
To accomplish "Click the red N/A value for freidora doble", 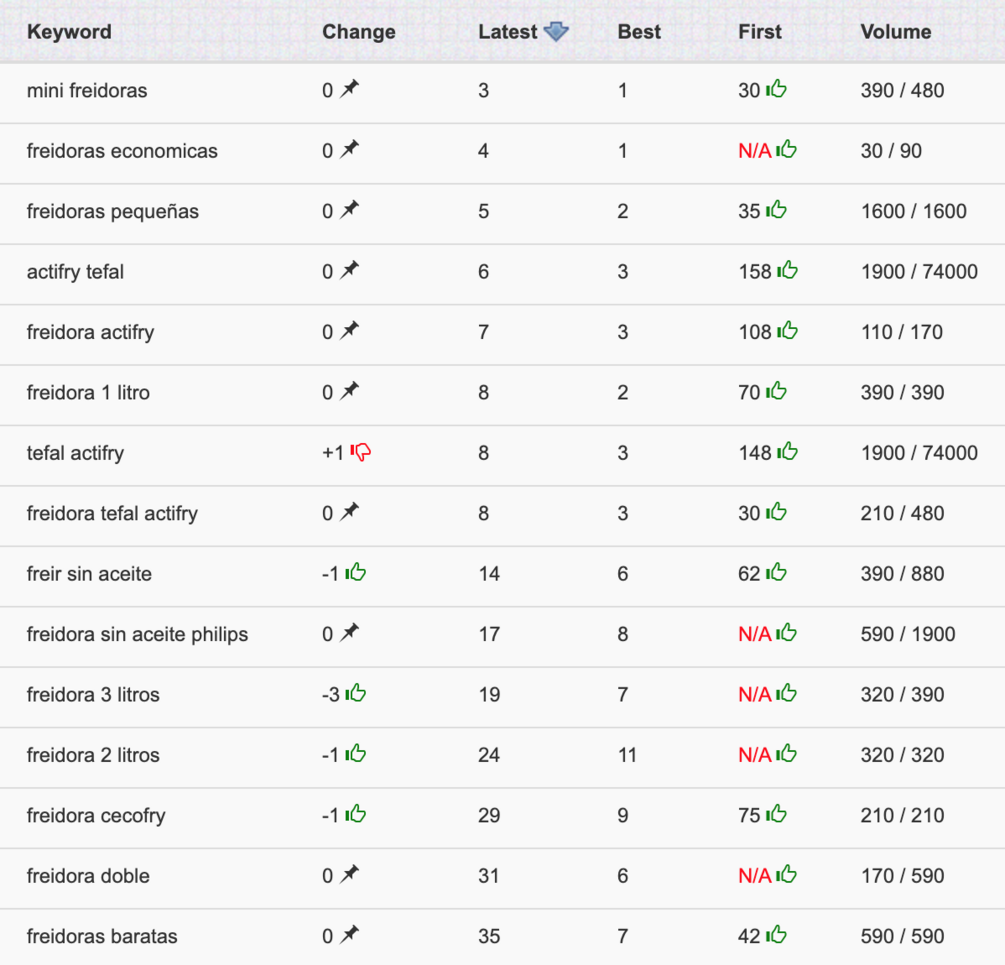I will [754, 876].
